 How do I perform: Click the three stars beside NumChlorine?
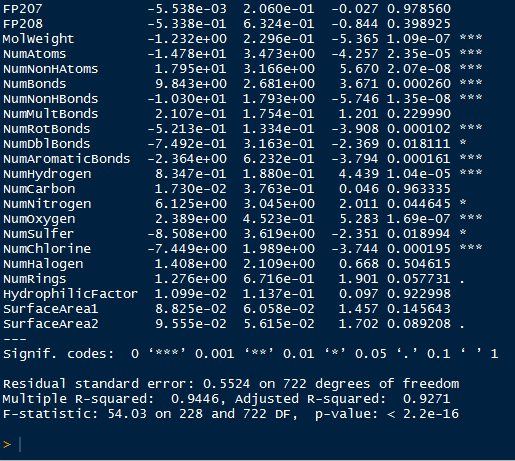click(x=471, y=247)
